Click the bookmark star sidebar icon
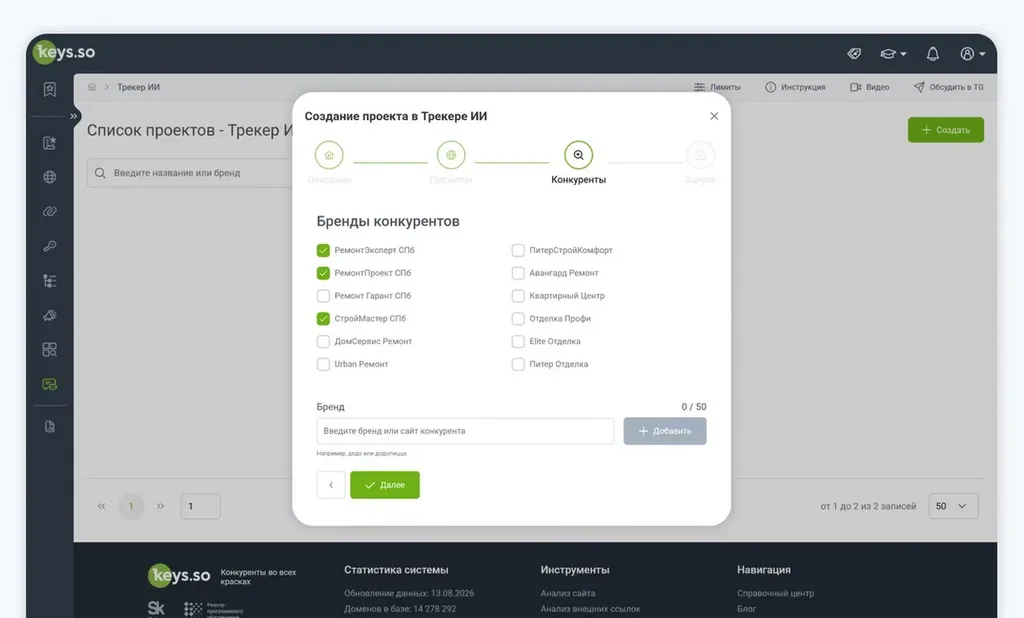The width and height of the screenshot is (1024, 618). tap(50, 89)
